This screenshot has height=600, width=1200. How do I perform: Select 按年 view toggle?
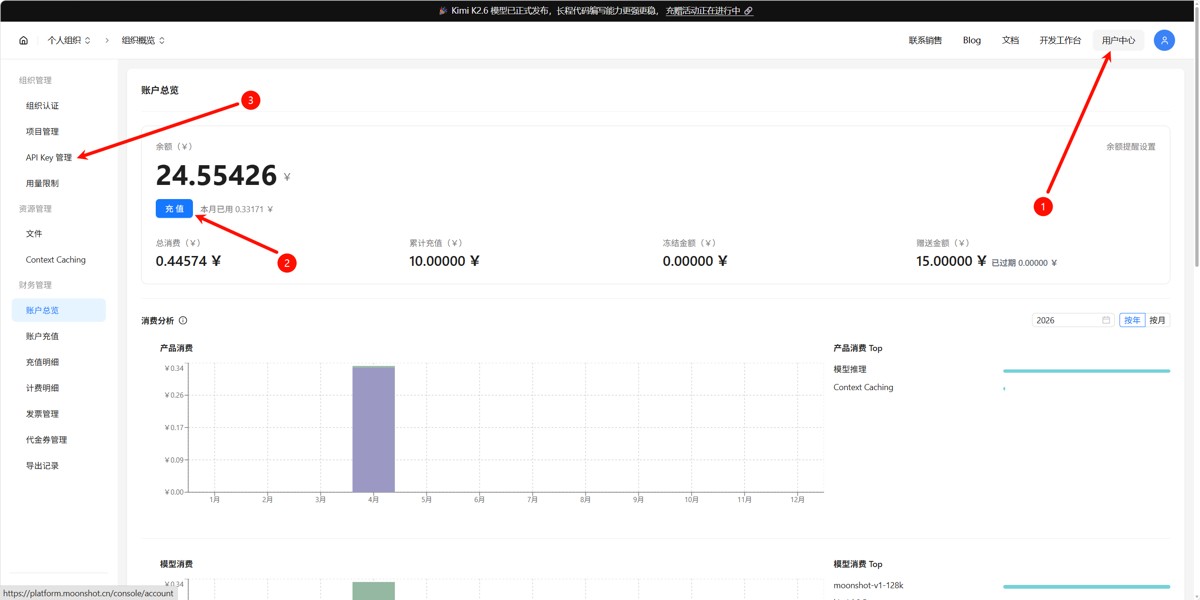(x=1132, y=320)
